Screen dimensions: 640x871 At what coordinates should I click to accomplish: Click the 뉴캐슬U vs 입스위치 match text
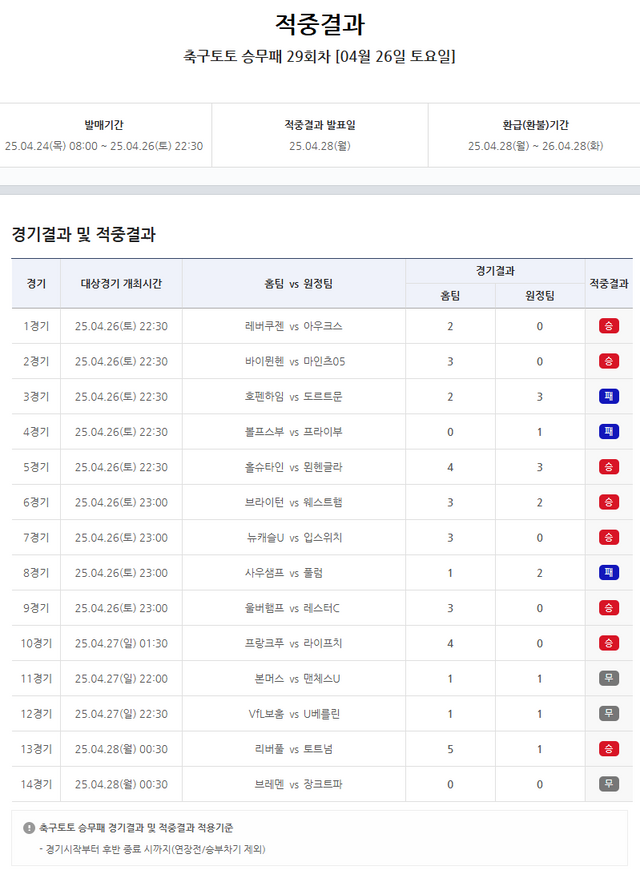pyautogui.click(x=293, y=538)
